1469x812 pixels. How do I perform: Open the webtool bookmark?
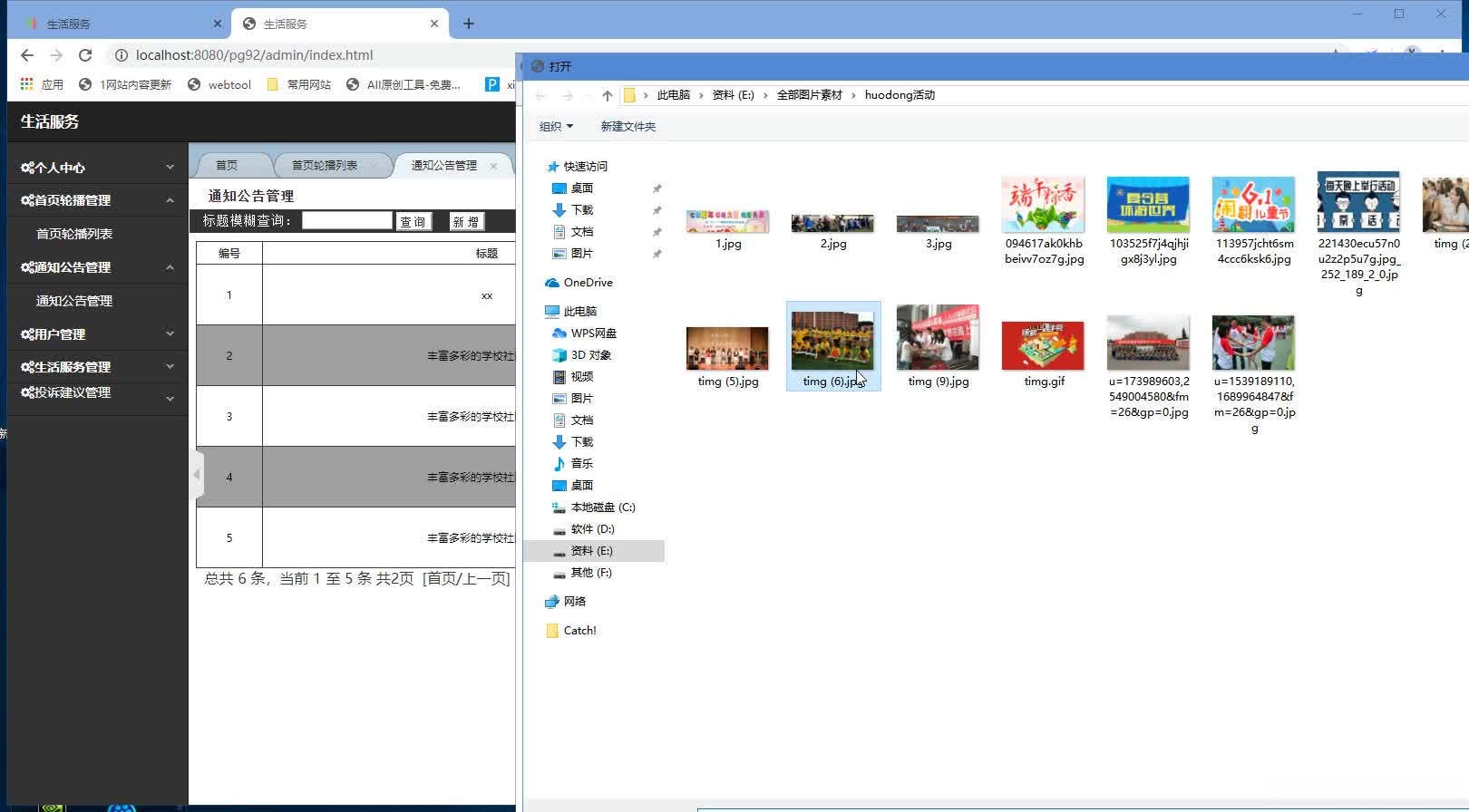219,84
